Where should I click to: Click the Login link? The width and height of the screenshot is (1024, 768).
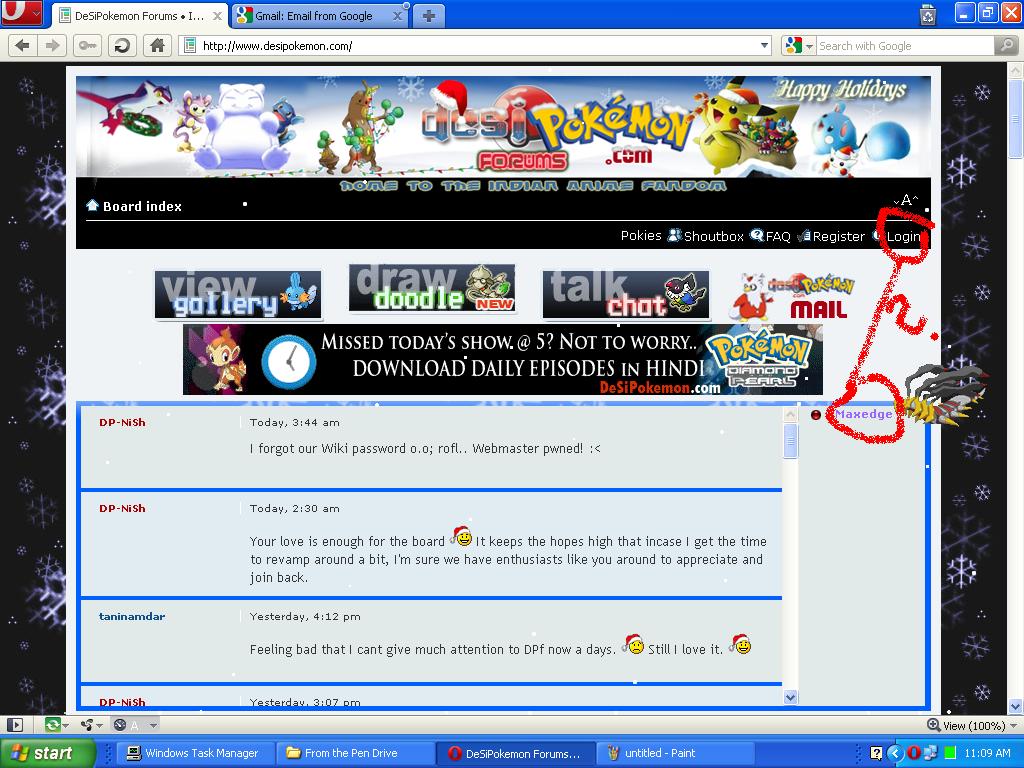(x=903, y=236)
